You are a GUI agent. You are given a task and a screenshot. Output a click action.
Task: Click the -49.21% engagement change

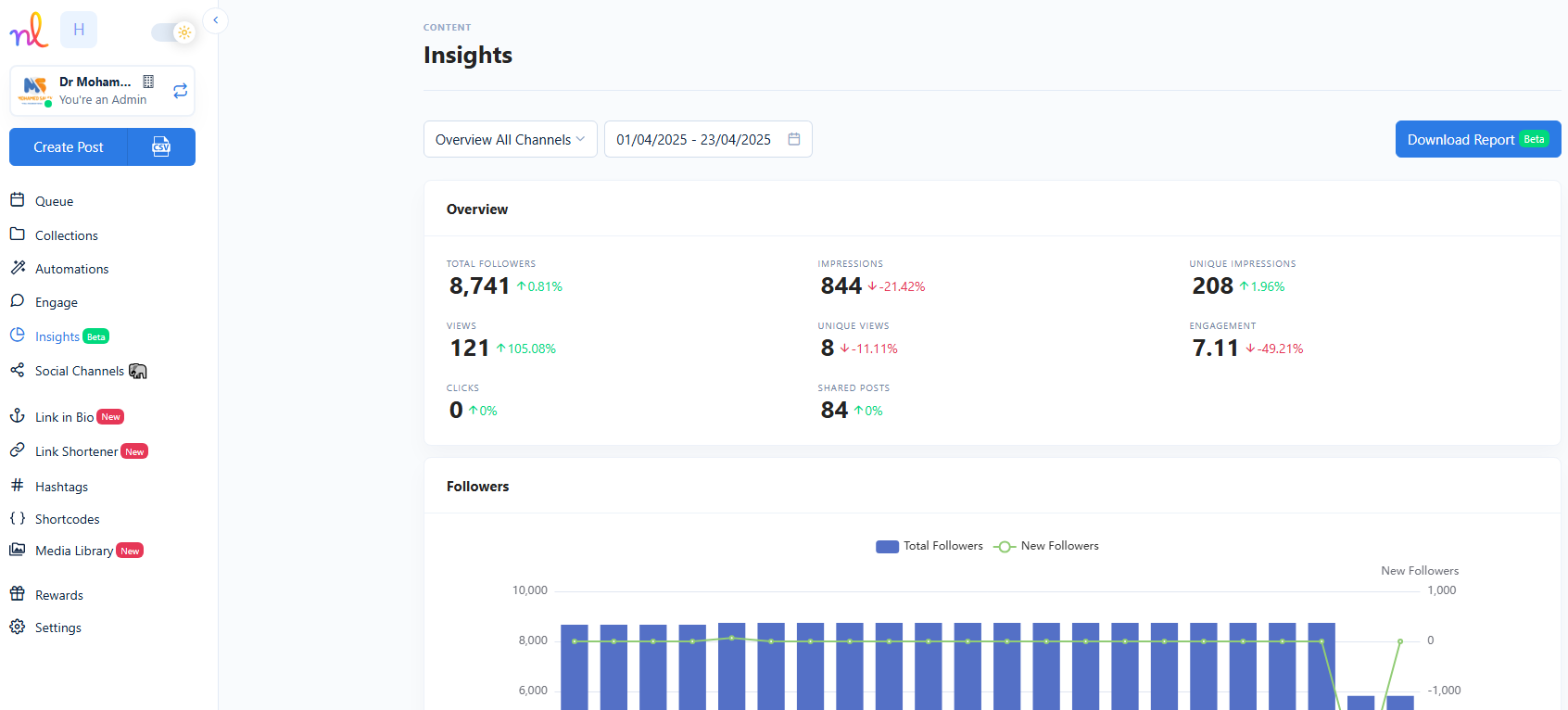coord(1275,349)
